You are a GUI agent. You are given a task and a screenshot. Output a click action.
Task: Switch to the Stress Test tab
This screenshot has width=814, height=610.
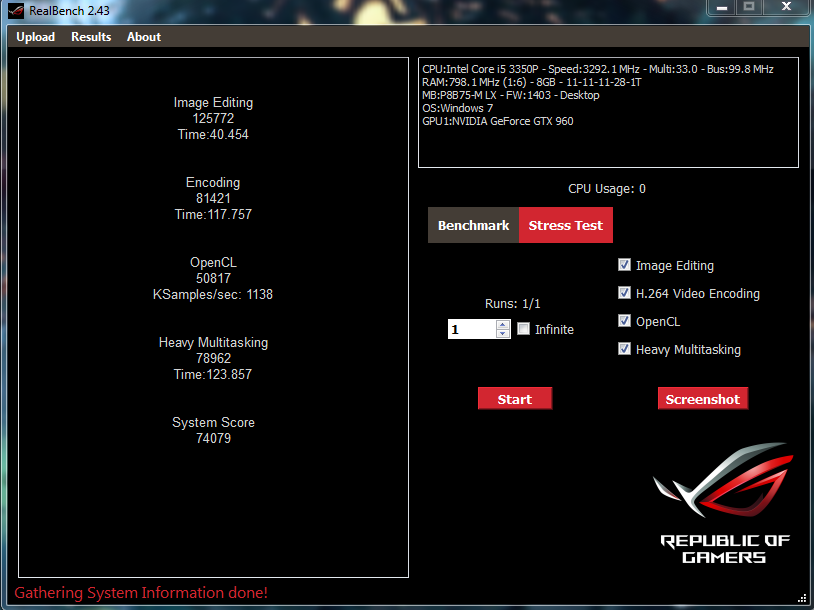(x=565, y=225)
